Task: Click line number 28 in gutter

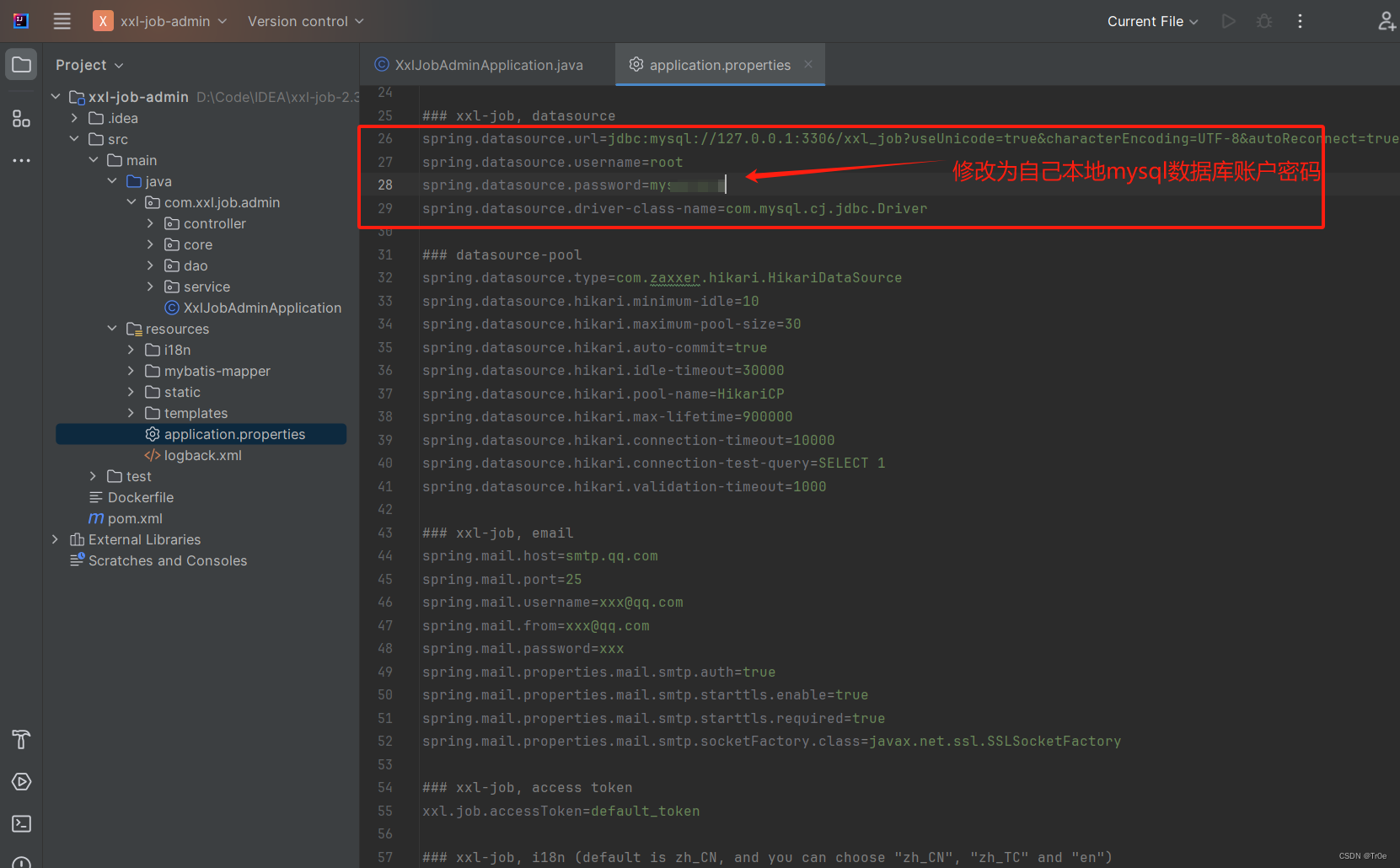Action: (385, 185)
